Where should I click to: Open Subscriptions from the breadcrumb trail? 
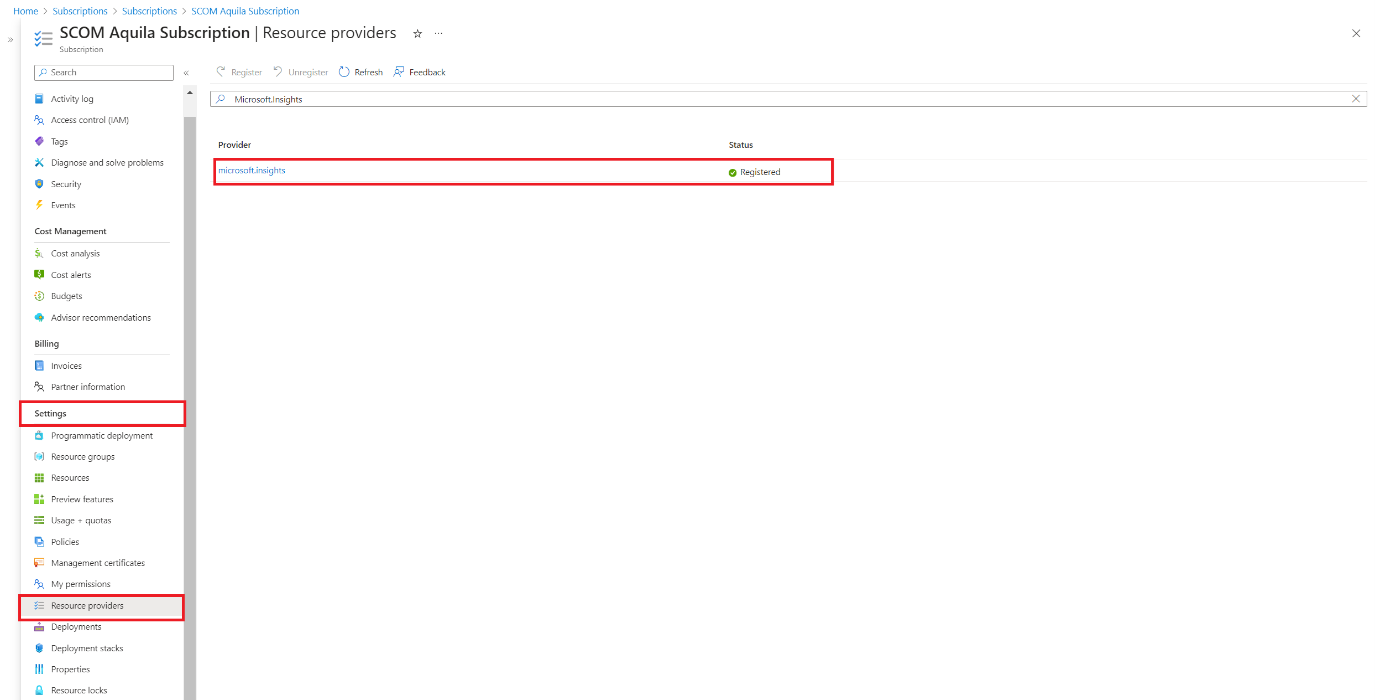click(80, 10)
